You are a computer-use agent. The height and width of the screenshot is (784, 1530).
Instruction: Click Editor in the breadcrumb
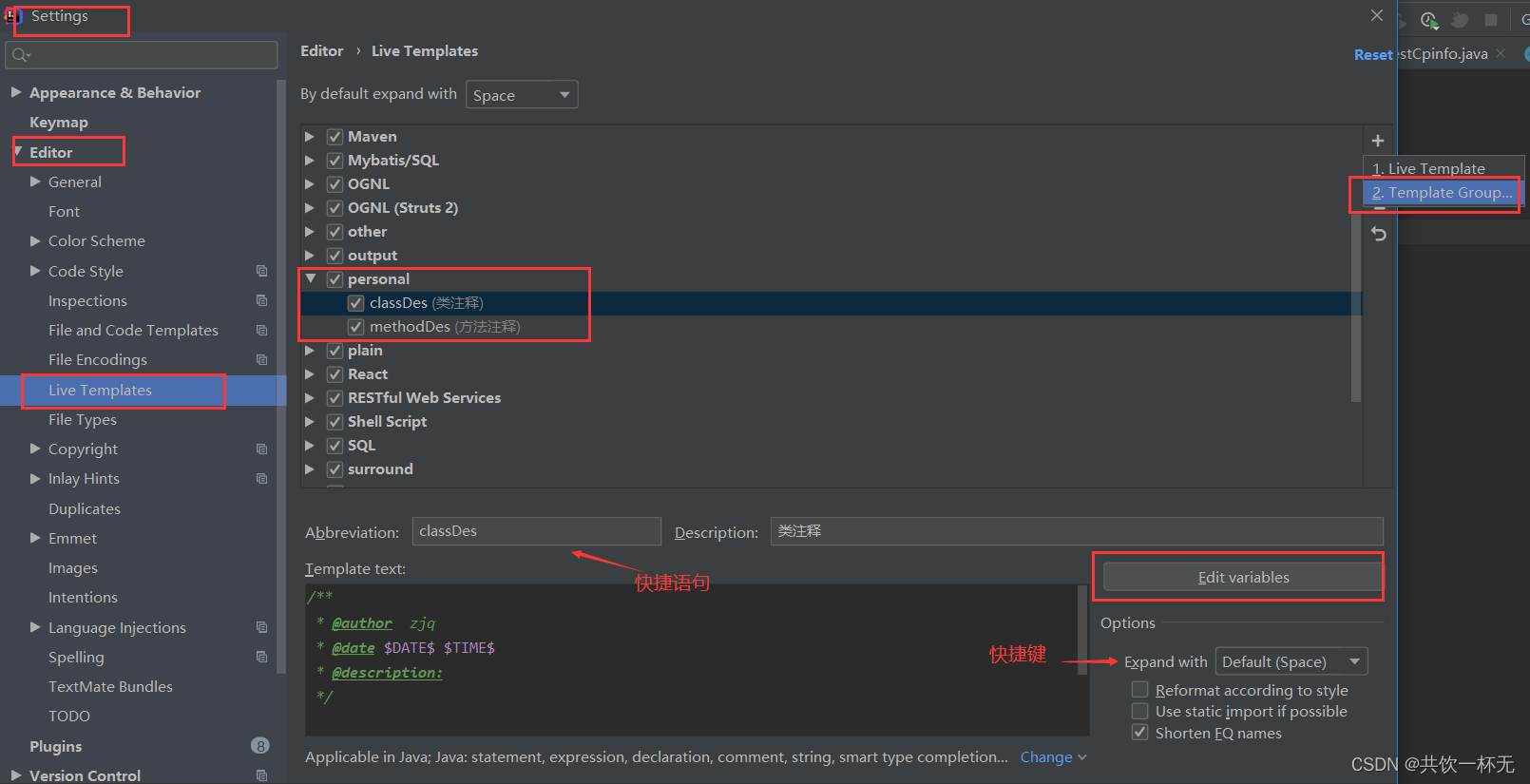(321, 50)
